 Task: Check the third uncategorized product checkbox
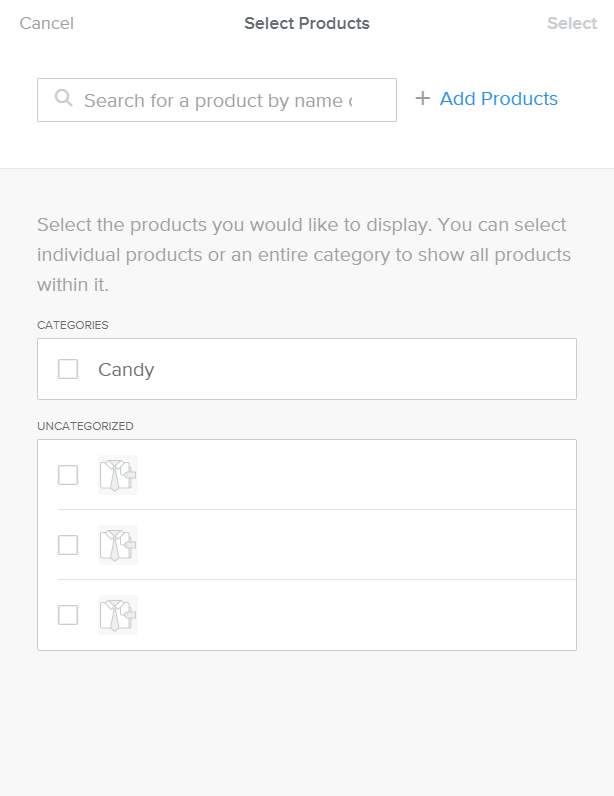tap(68, 615)
